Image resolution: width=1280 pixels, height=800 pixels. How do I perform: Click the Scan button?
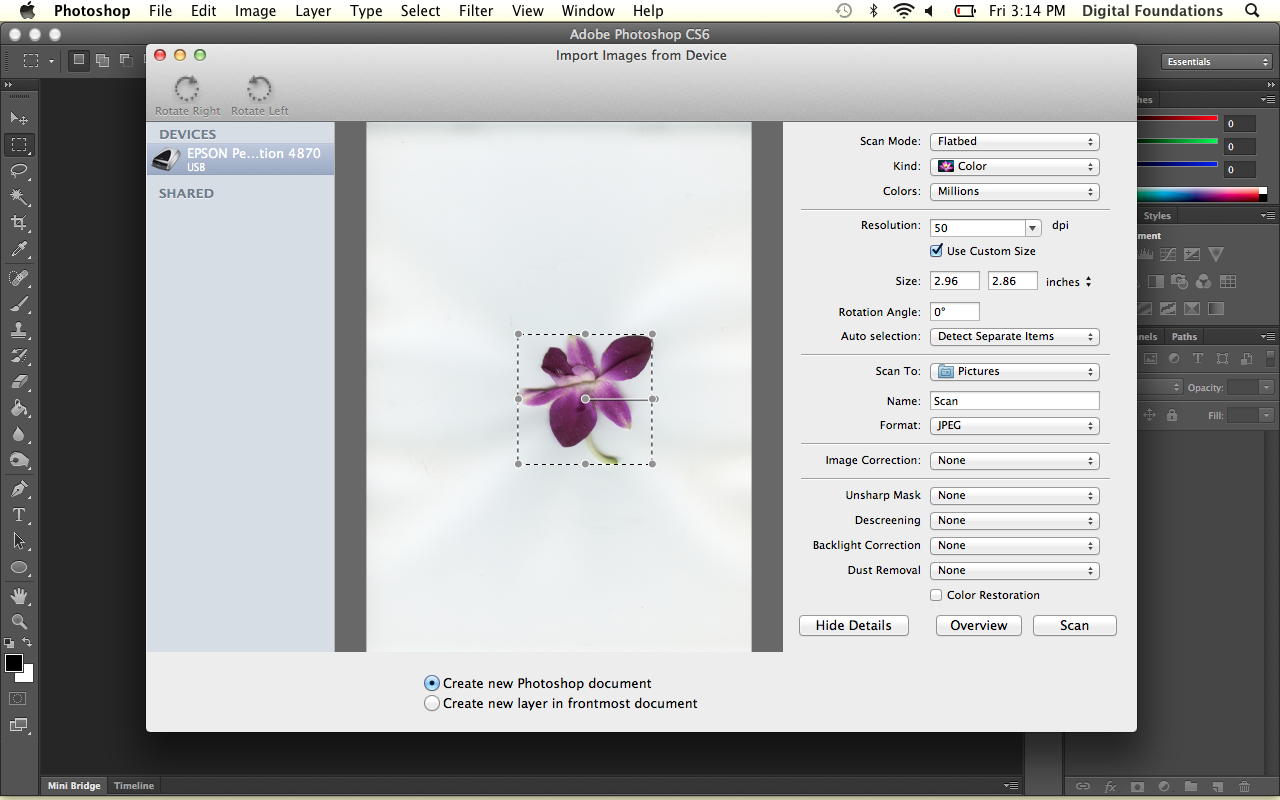click(x=1074, y=625)
